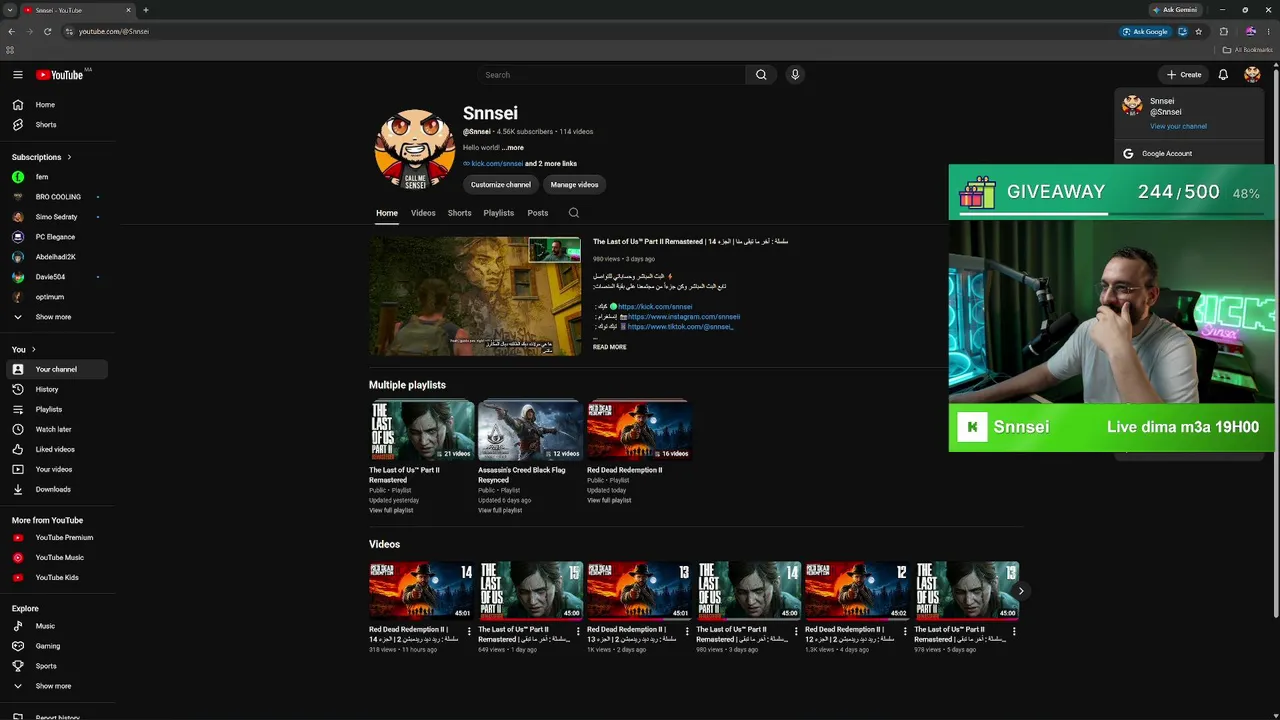The width and height of the screenshot is (1280, 720).
Task: Open action menu for the 649-views Last of Us video
Action: 578,631
